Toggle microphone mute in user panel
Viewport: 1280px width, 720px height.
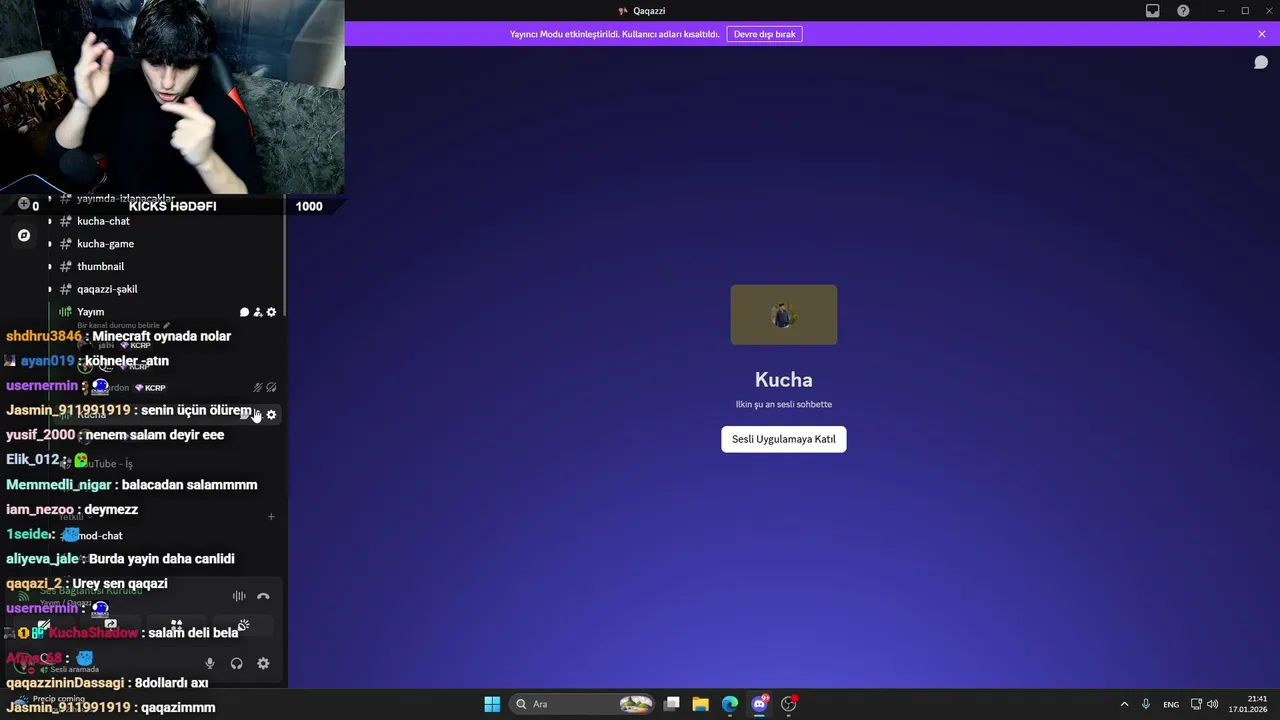(210, 663)
